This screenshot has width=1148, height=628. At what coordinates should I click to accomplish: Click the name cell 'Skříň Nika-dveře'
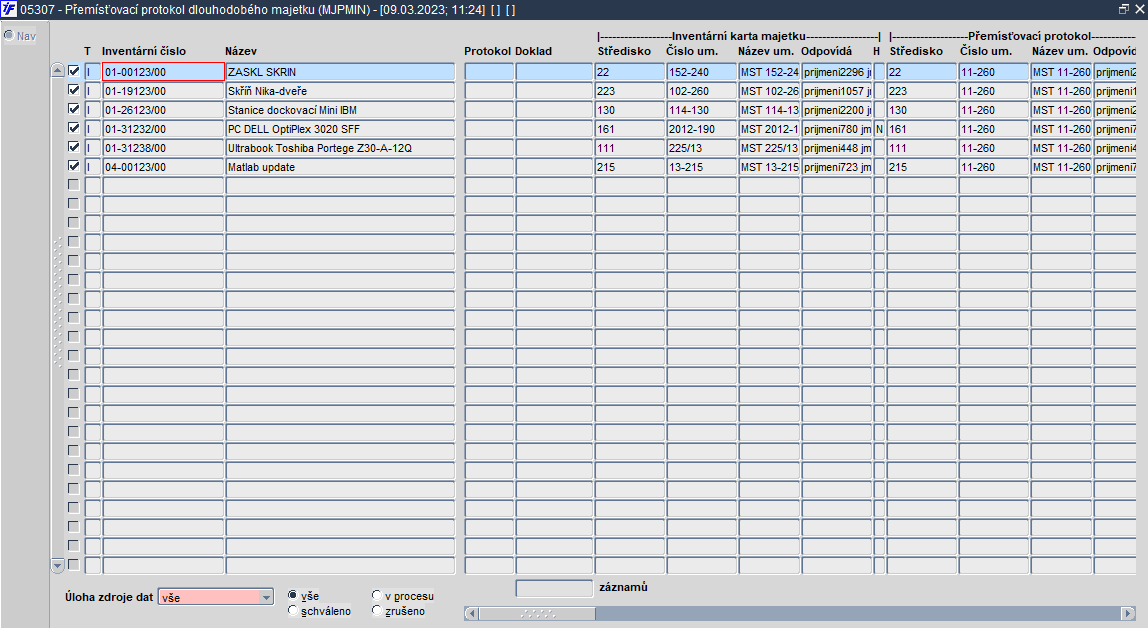[340, 91]
